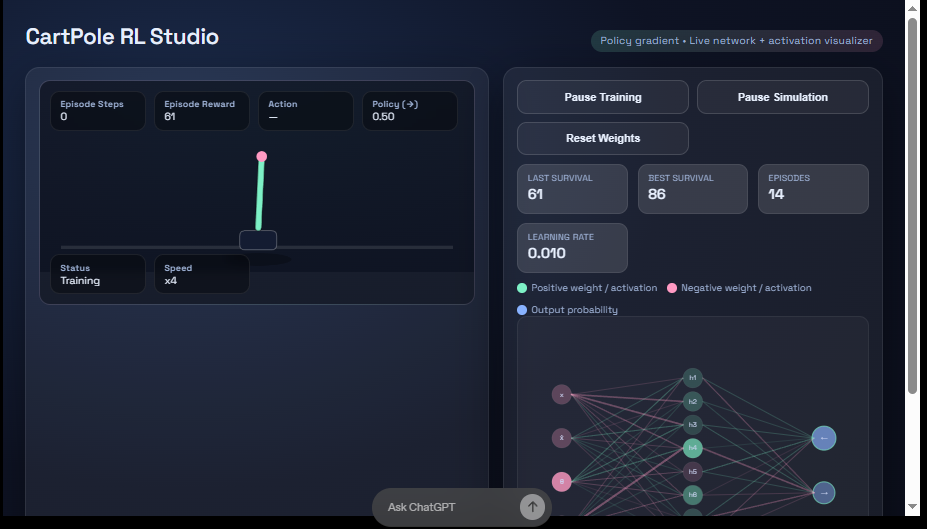The image size is (927, 529).
Task: Click the left-arrow output node
Action: 824,438
